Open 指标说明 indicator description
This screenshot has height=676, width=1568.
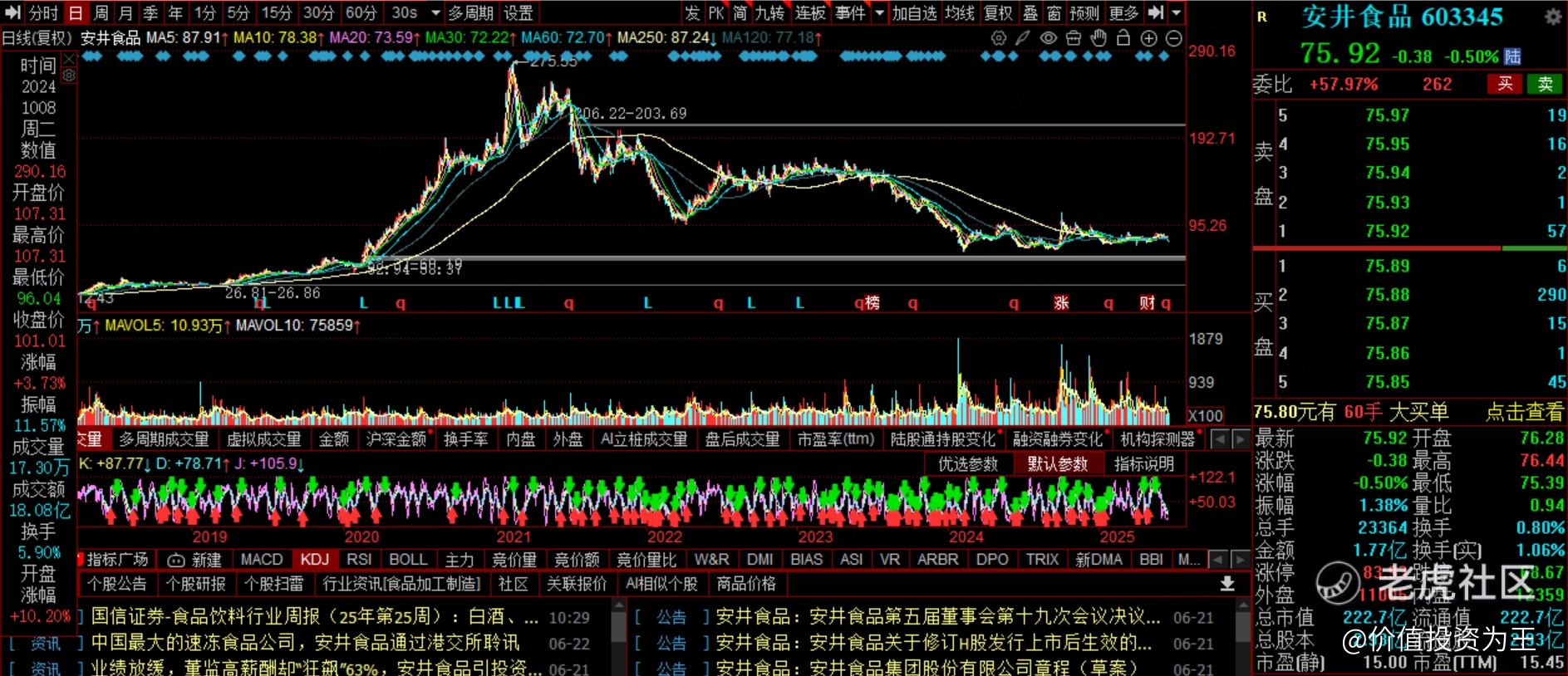pyautogui.click(x=1144, y=464)
